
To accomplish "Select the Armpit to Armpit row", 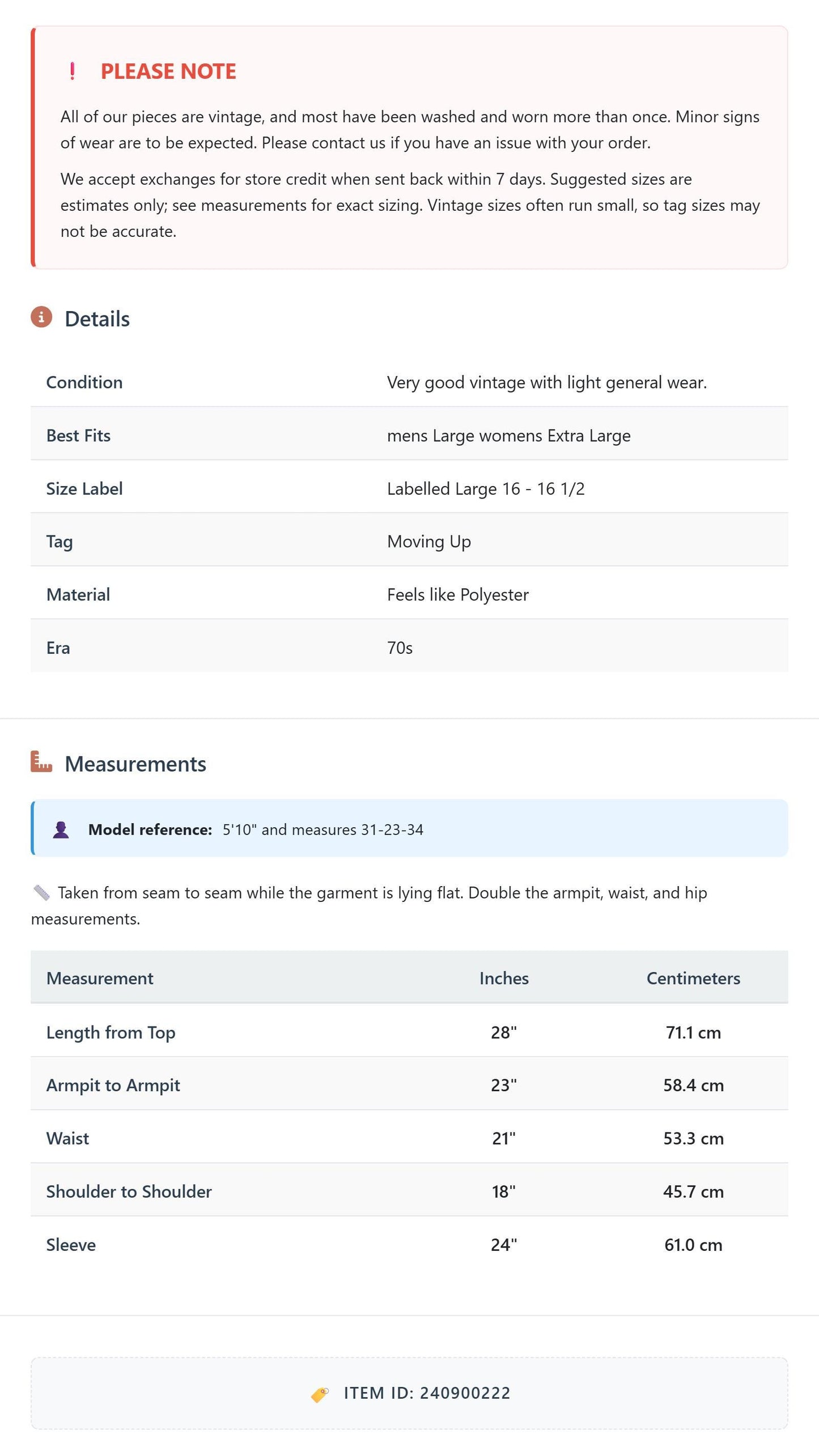I will [x=409, y=1084].
